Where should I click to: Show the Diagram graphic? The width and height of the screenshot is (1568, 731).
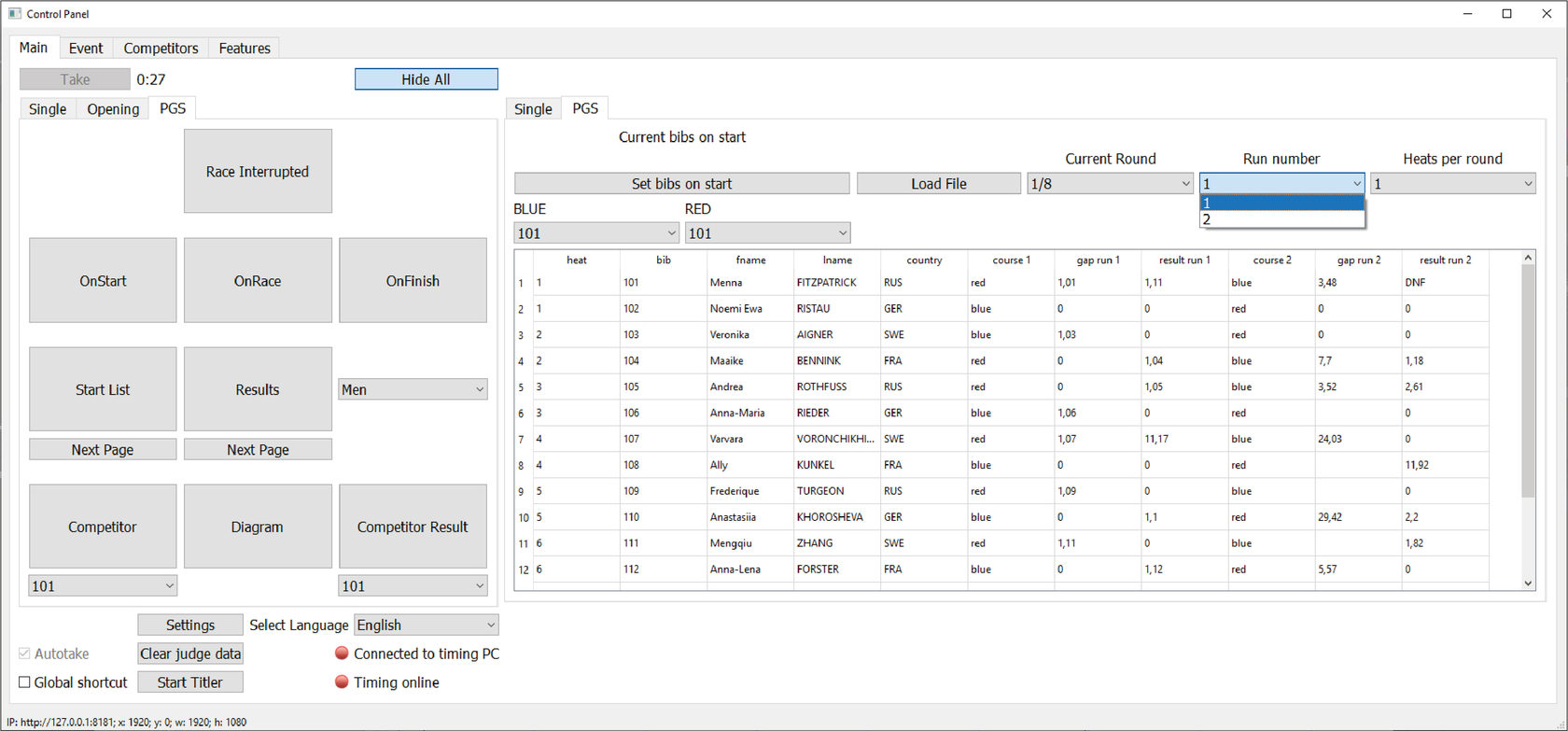click(258, 527)
